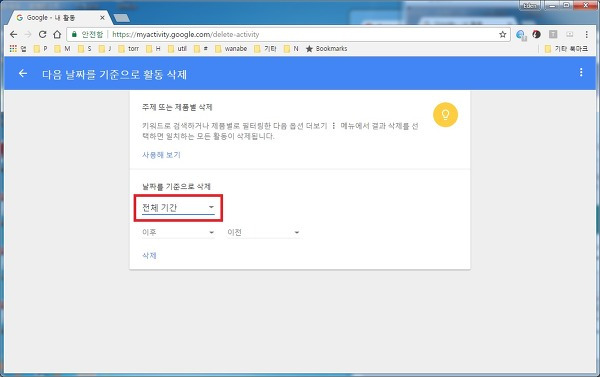
Task: Open the M bookmarks folder
Action: coord(62,49)
